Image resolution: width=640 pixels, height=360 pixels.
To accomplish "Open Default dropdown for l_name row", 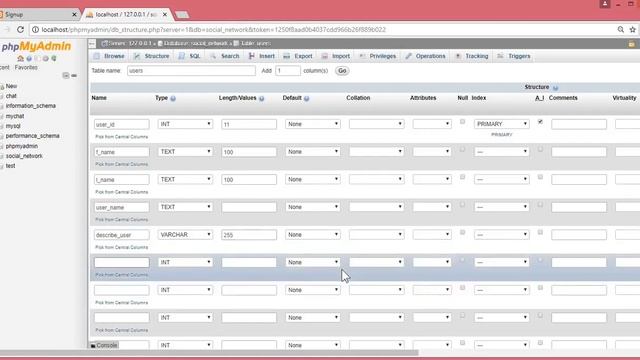I will (x=313, y=180).
